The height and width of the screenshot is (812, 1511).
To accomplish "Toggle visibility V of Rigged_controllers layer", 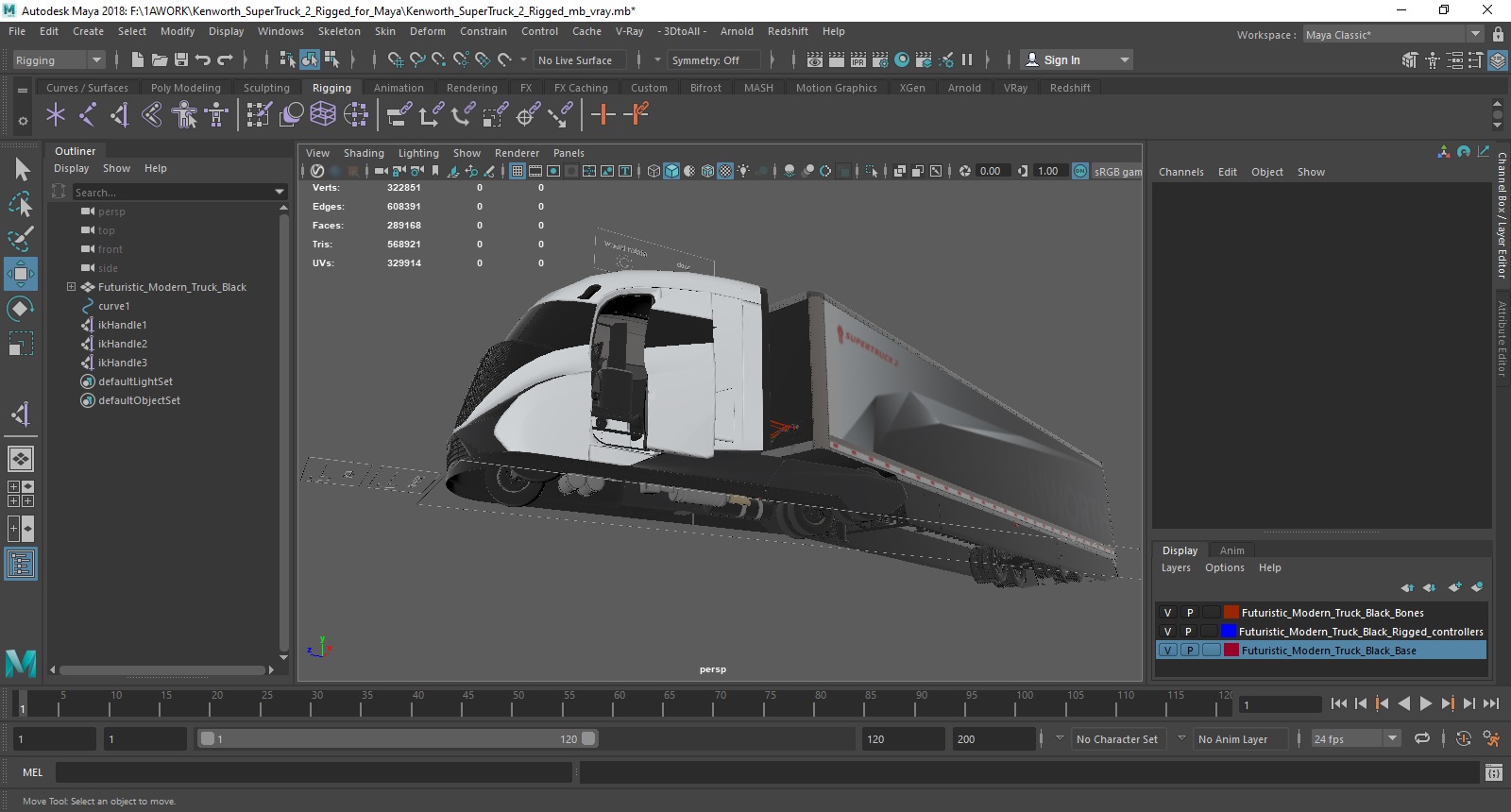I will point(1168,632).
